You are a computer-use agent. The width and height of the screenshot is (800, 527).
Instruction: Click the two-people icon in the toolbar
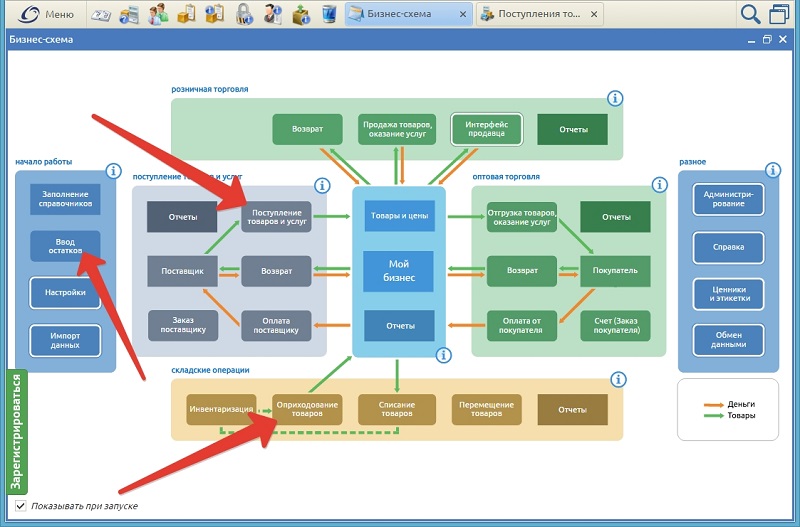158,14
